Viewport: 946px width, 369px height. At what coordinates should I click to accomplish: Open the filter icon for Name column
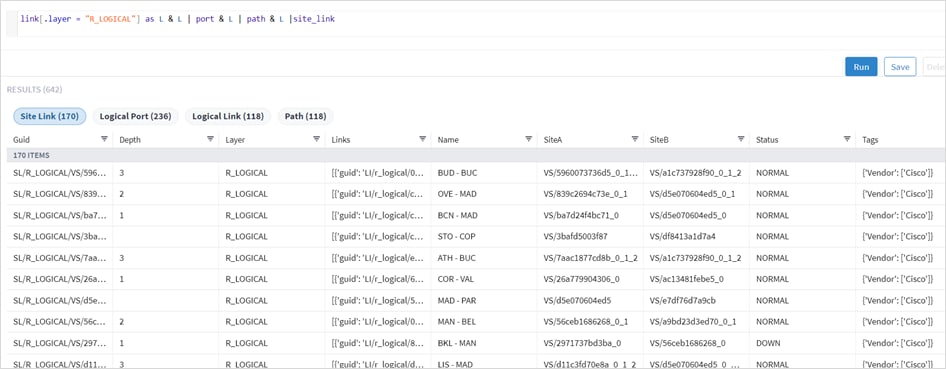pyautogui.click(x=529, y=139)
